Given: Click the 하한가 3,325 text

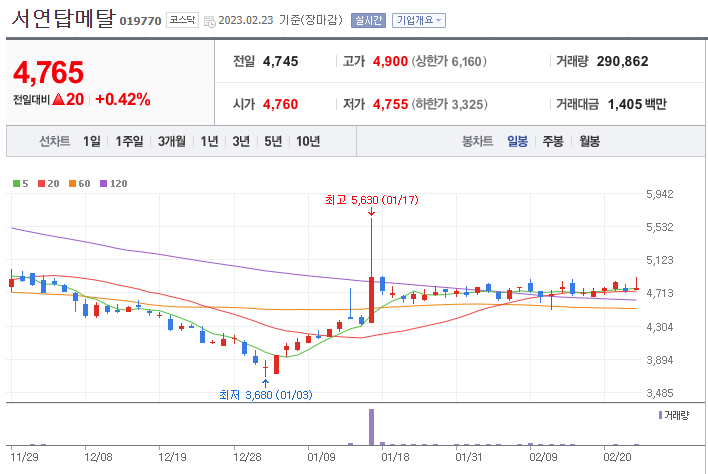Looking at the screenshot, I should (x=449, y=104).
